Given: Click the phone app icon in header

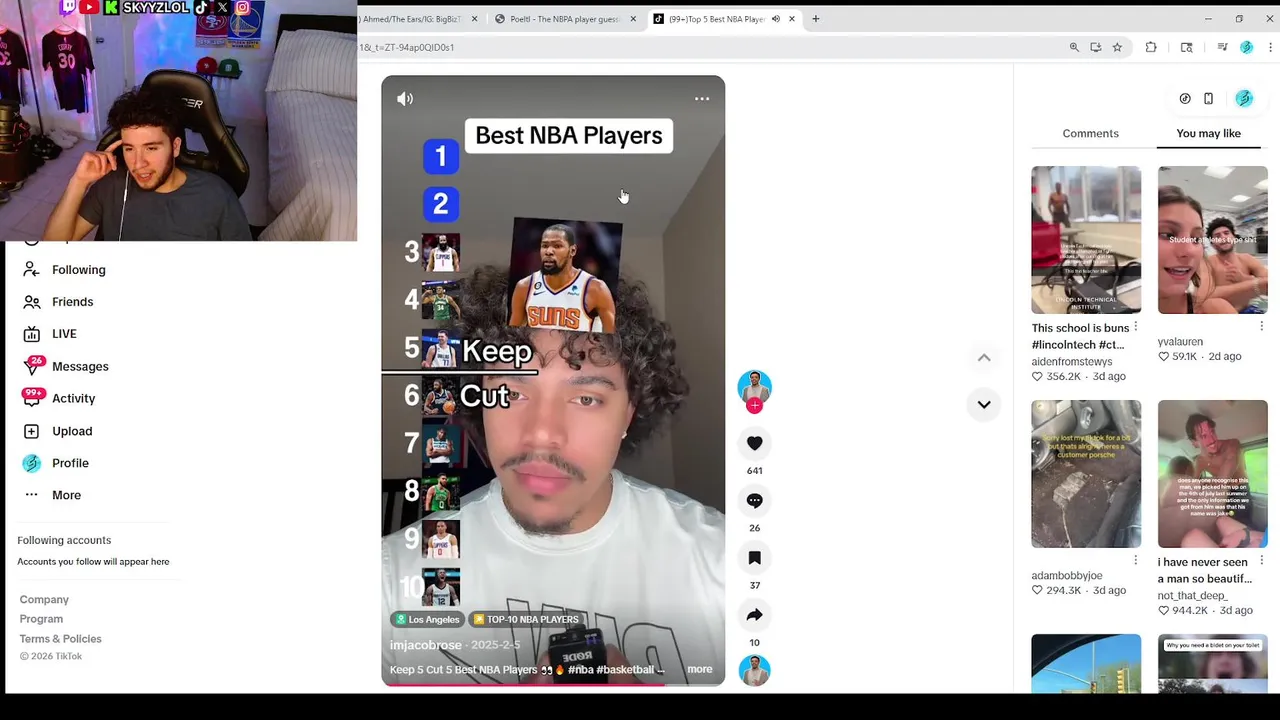Looking at the screenshot, I should (1208, 99).
